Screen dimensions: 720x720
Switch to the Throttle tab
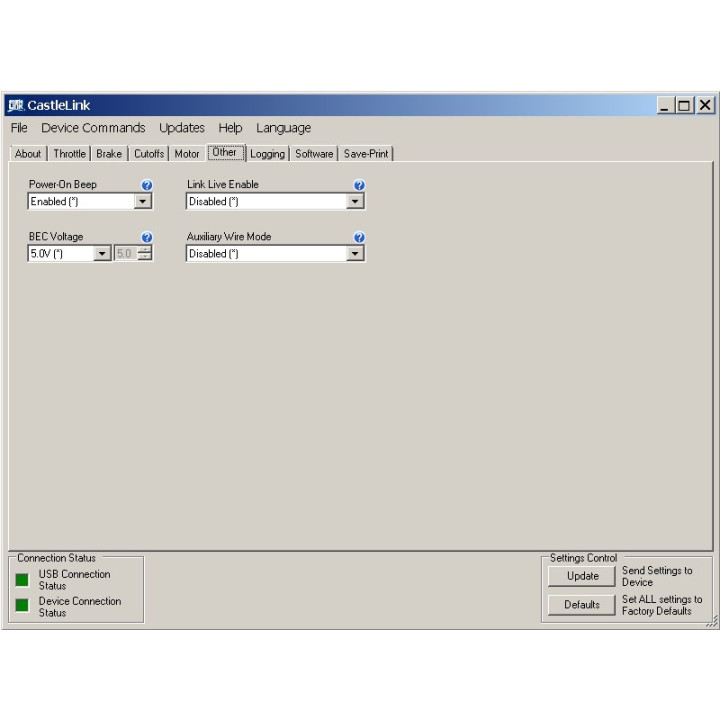(x=69, y=154)
